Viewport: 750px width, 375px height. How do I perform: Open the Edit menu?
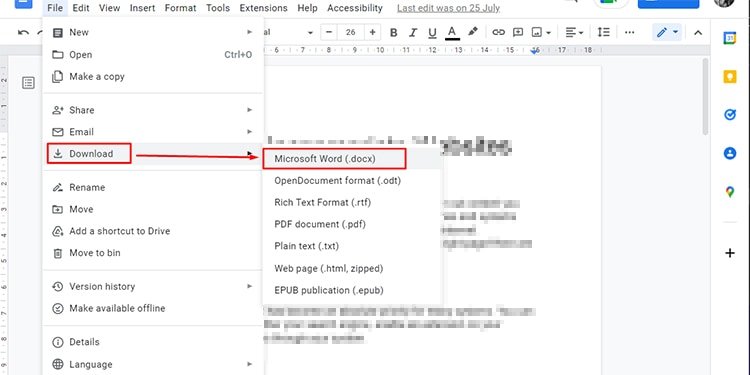tap(81, 8)
